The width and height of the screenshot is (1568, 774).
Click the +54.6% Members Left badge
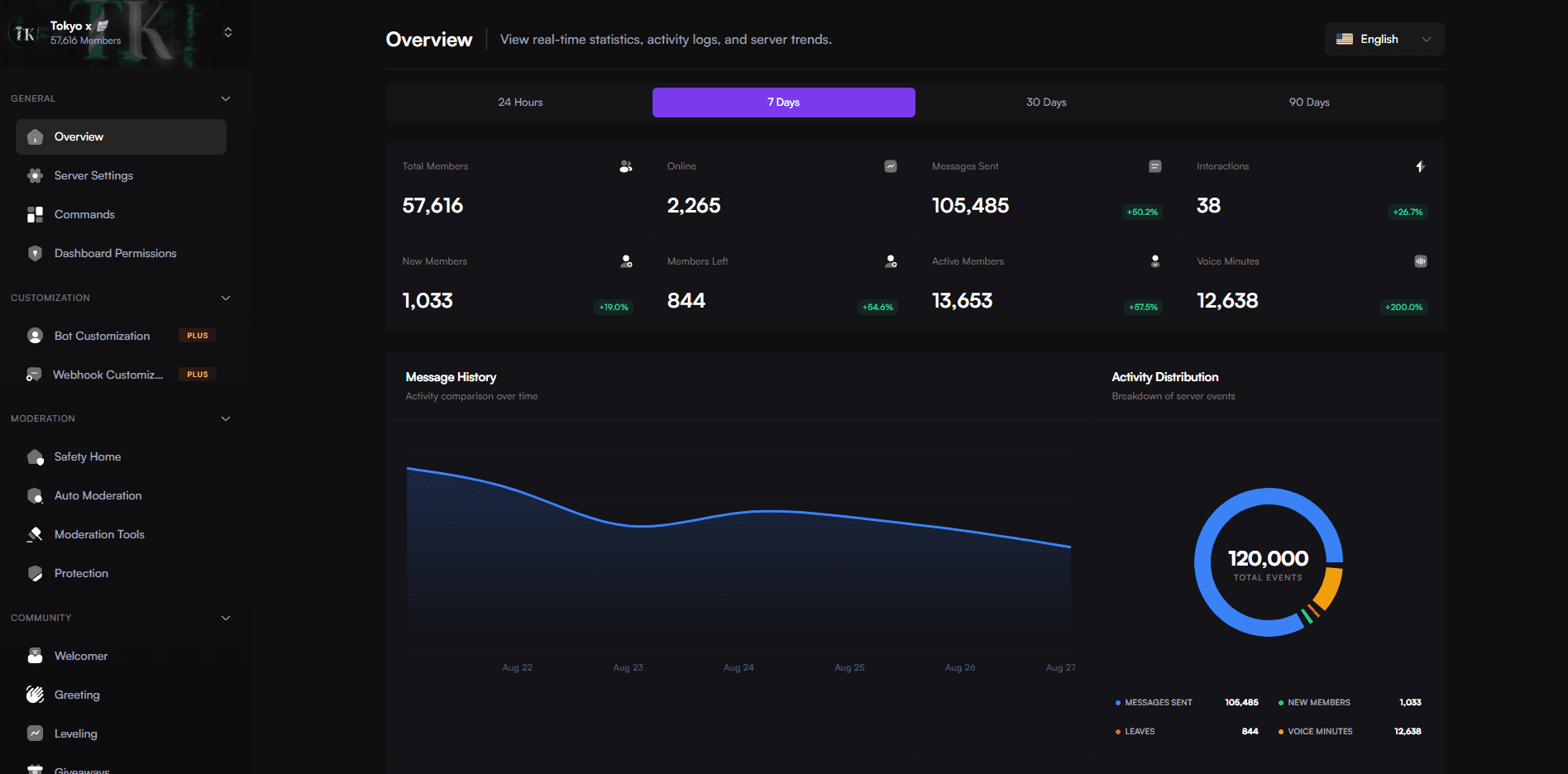[877, 308]
